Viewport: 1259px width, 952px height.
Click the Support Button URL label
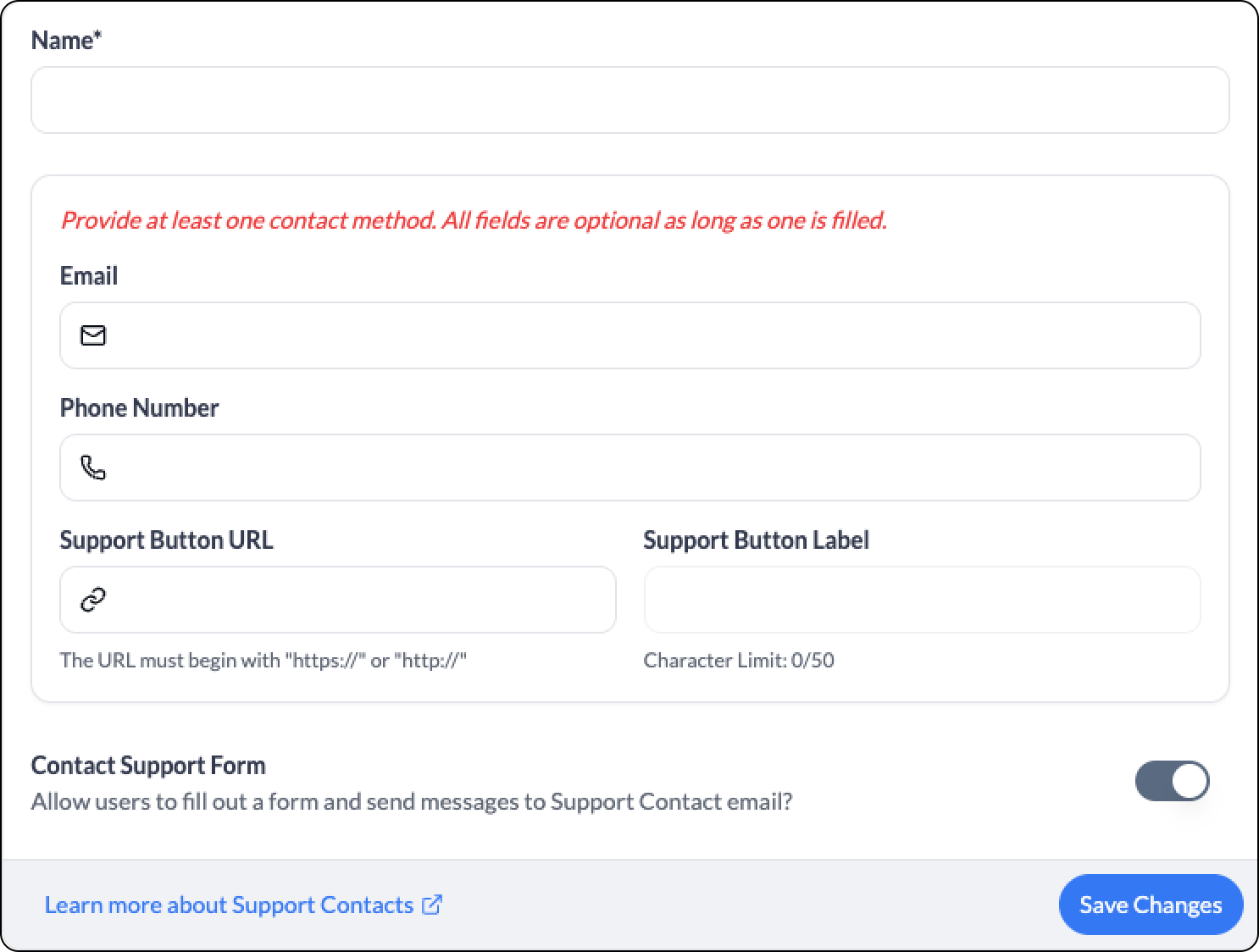(x=167, y=540)
